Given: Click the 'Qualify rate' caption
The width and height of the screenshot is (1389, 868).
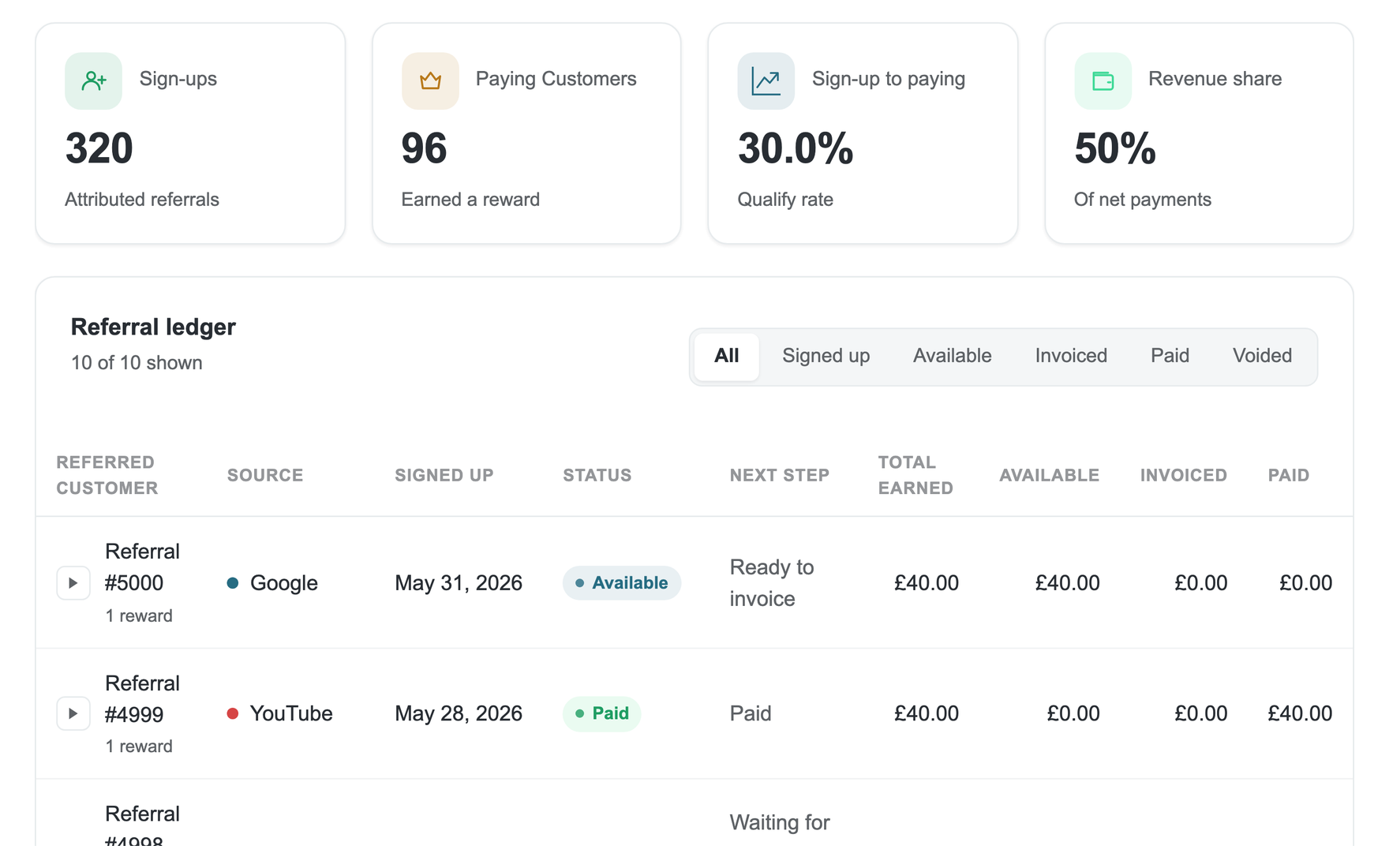Looking at the screenshot, I should 785,200.
